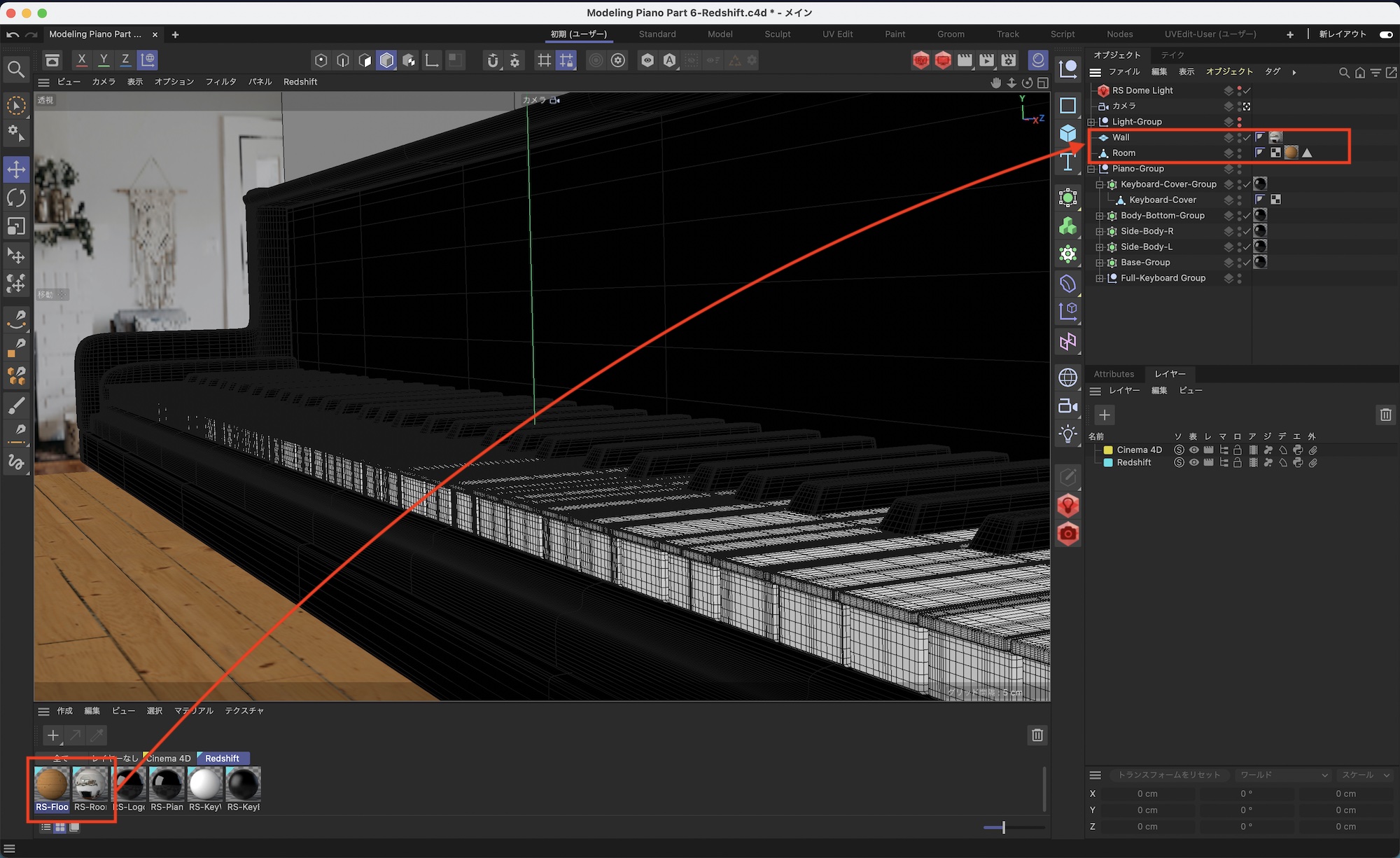Image resolution: width=1400 pixels, height=858 pixels.
Task: Click the X axis lock icon
Action: (x=82, y=60)
